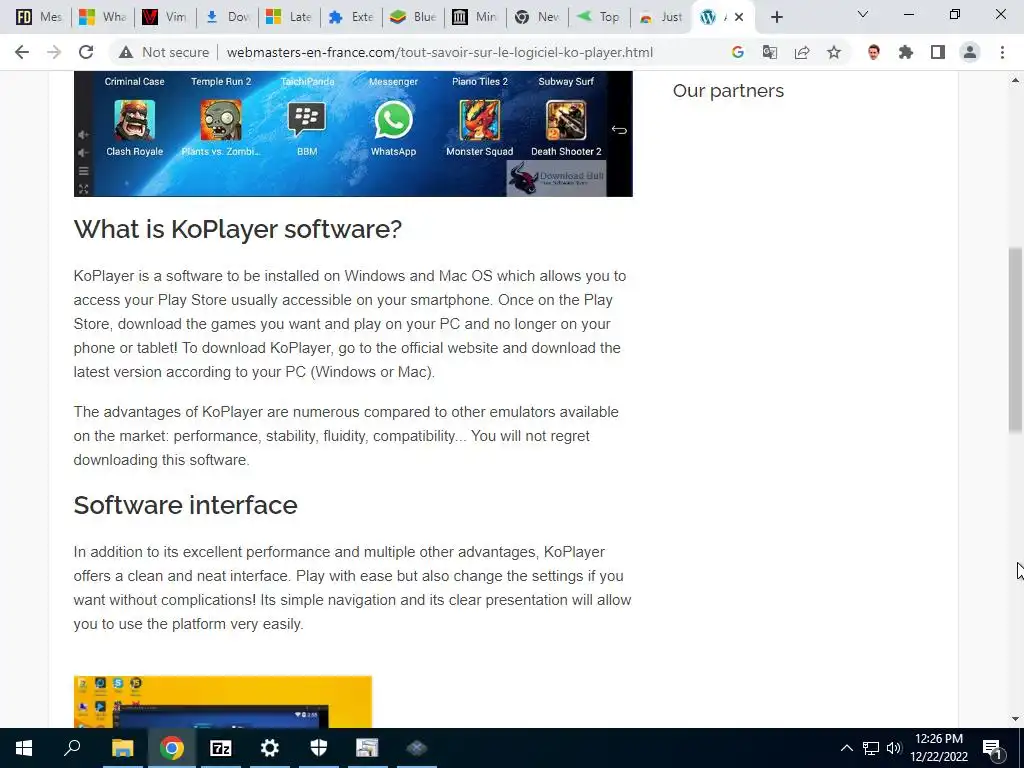This screenshot has width=1024, height=768.
Task: Open the notification center icon
Action: point(993,748)
